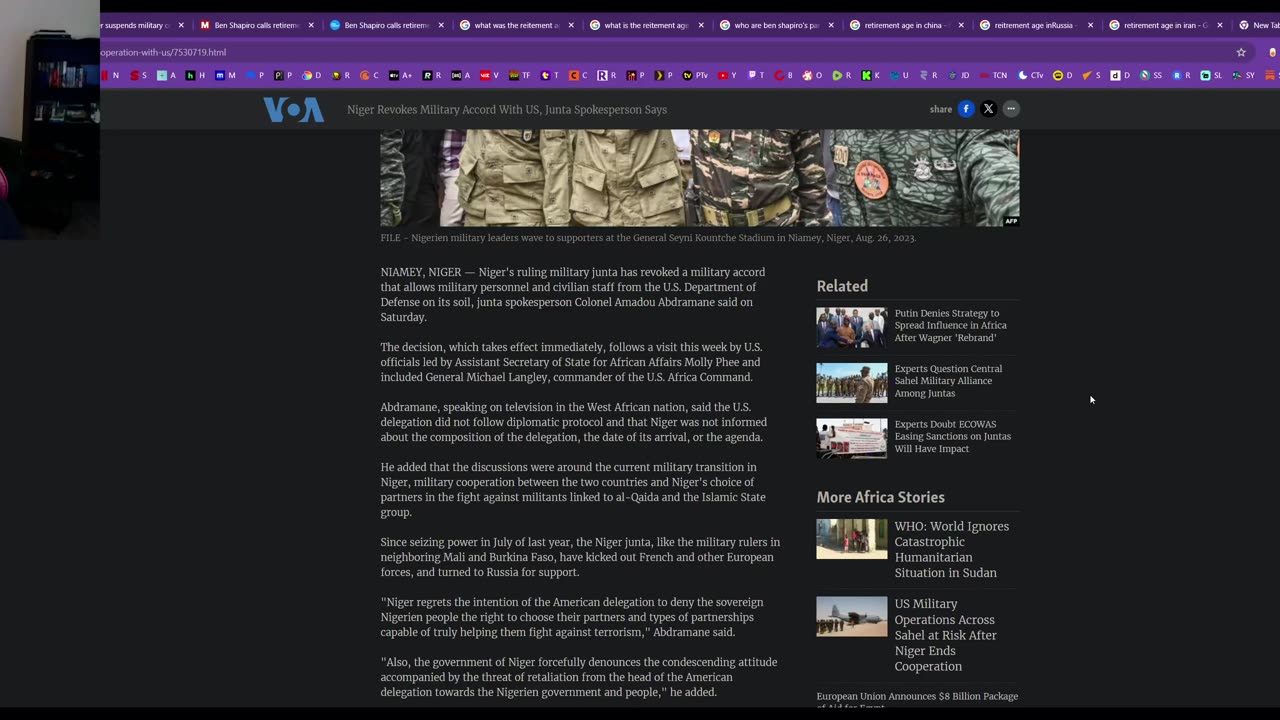Click 'Niger Revokes Military Accord' header title
1280x720 pixels.
click(x=507, y=109)
